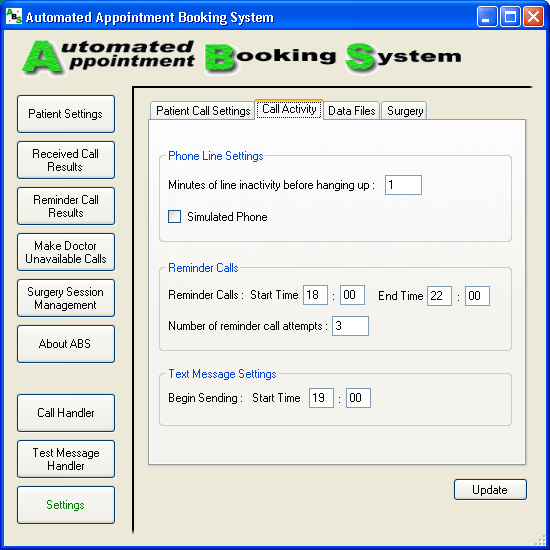Screen dimensions: 550x550
Task: Open Surgery Session Management
Action: 66,298
